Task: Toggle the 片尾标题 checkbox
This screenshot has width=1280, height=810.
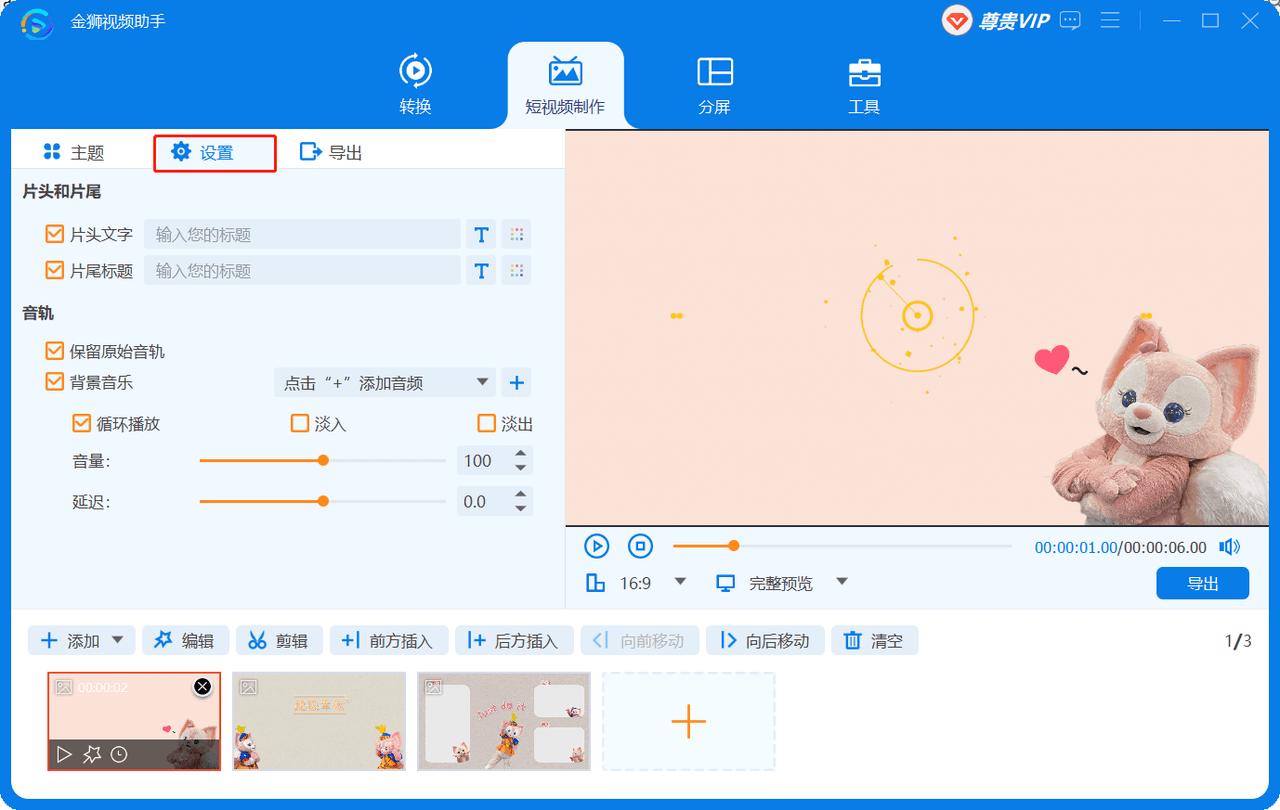Action: (55, 270)
